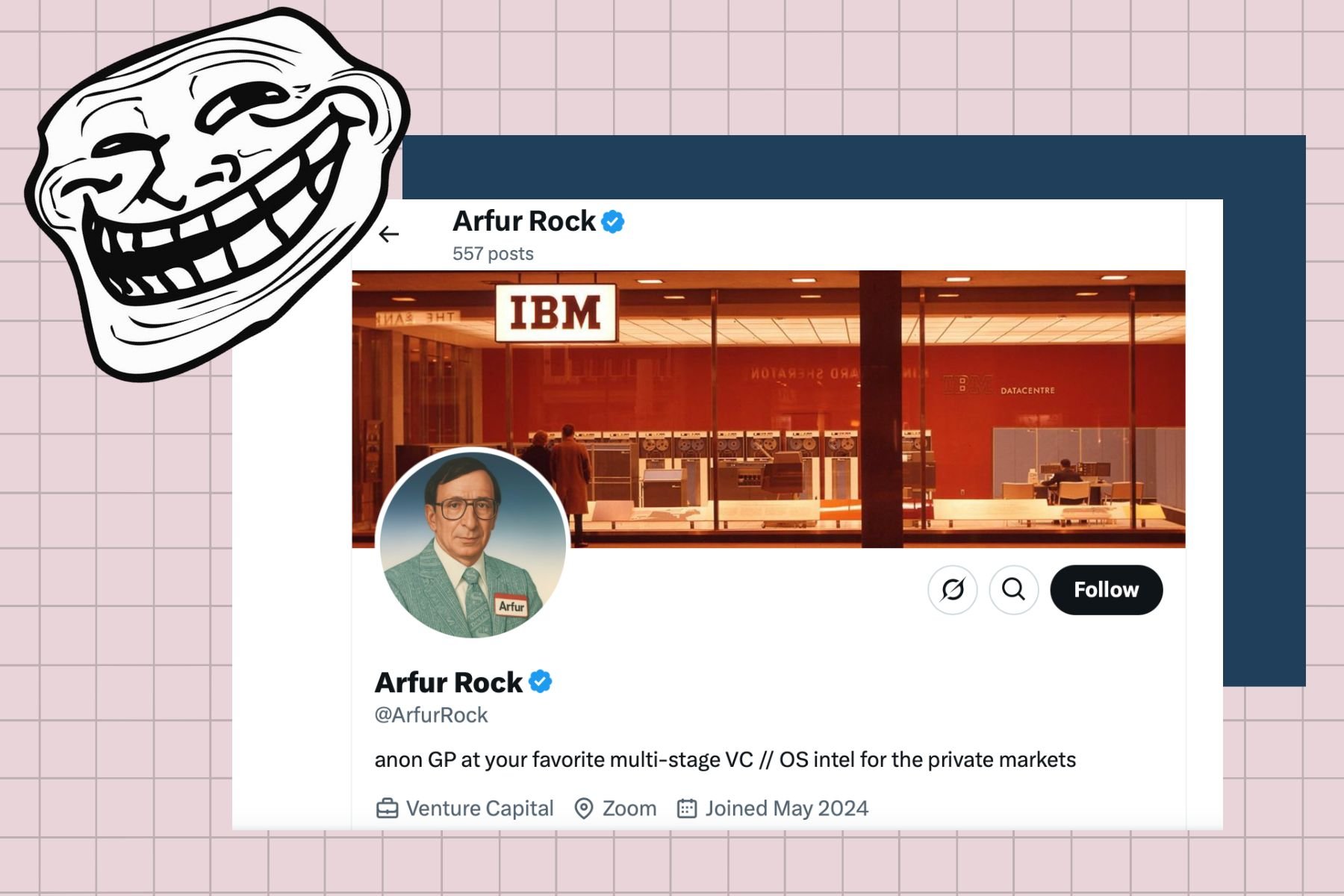
Task: Click the calendar icon by Joined date
Action: pyautogui.click(x=687, y=809)
